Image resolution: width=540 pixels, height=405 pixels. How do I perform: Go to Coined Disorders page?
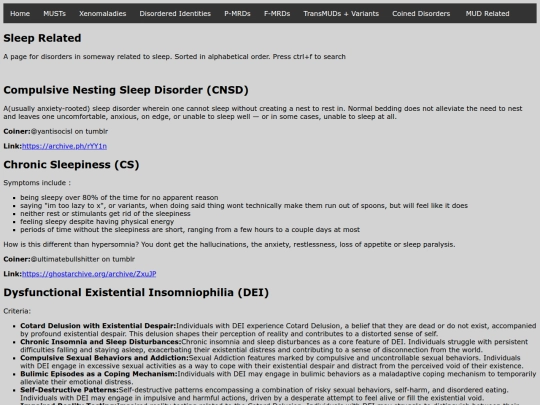(x=421, y=13)
